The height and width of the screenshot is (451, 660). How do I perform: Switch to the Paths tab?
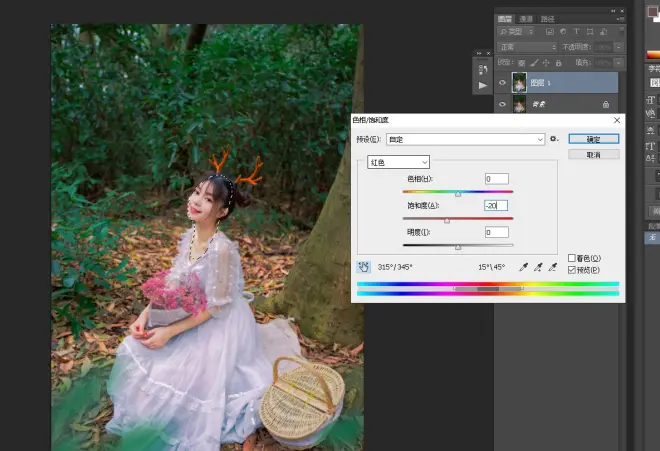[x=546, y=18]
